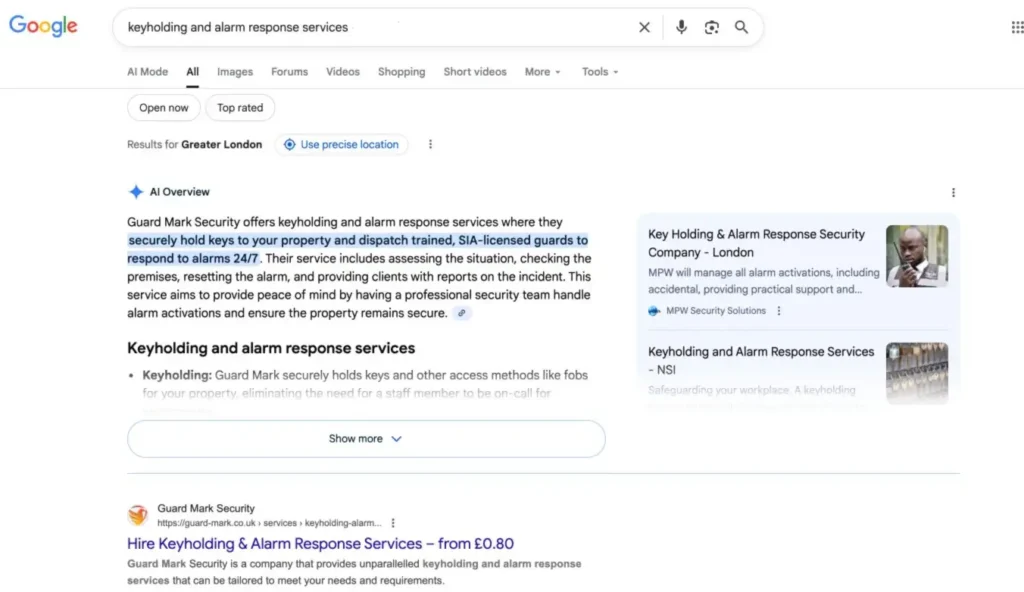Switch to AI Mode tab
The height and width of the screenshot is (592, 1024).
[148, 72]
